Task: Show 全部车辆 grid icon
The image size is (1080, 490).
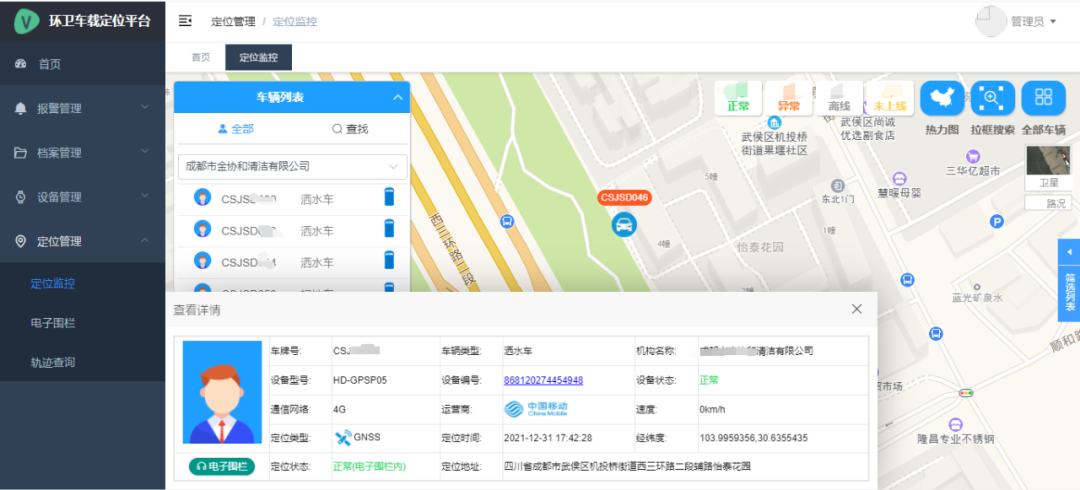Action: 1043,99
